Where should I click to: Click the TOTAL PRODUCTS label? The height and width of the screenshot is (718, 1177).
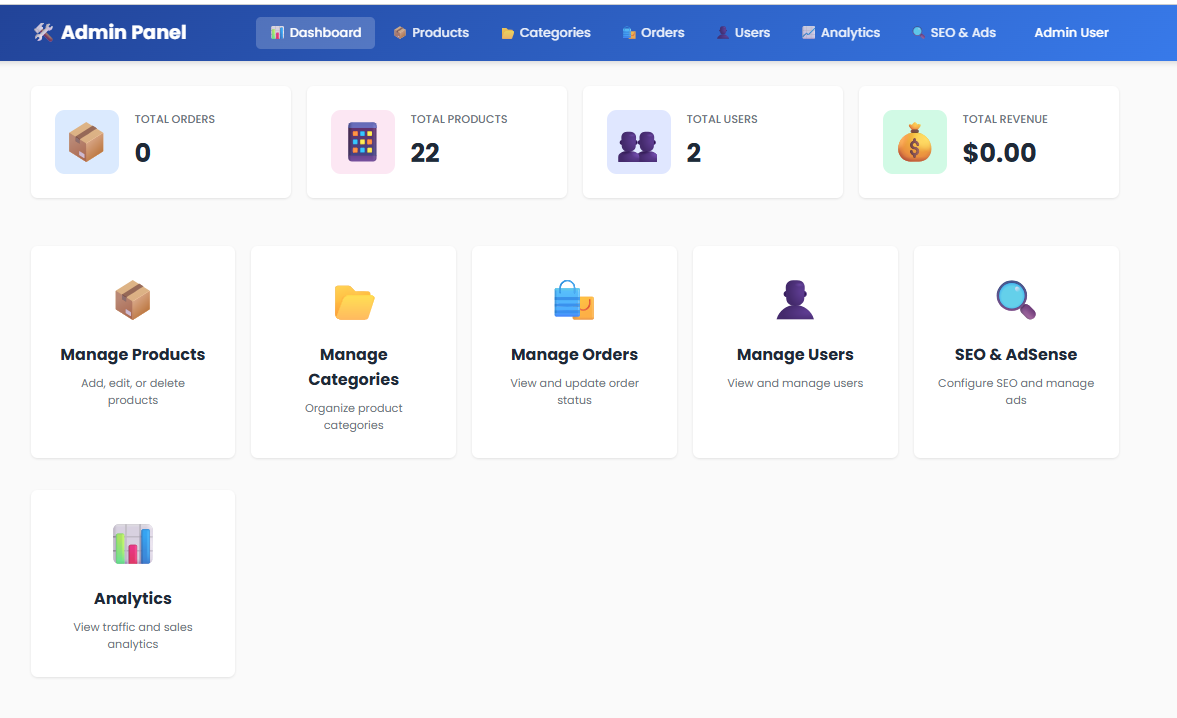[459, 119]
